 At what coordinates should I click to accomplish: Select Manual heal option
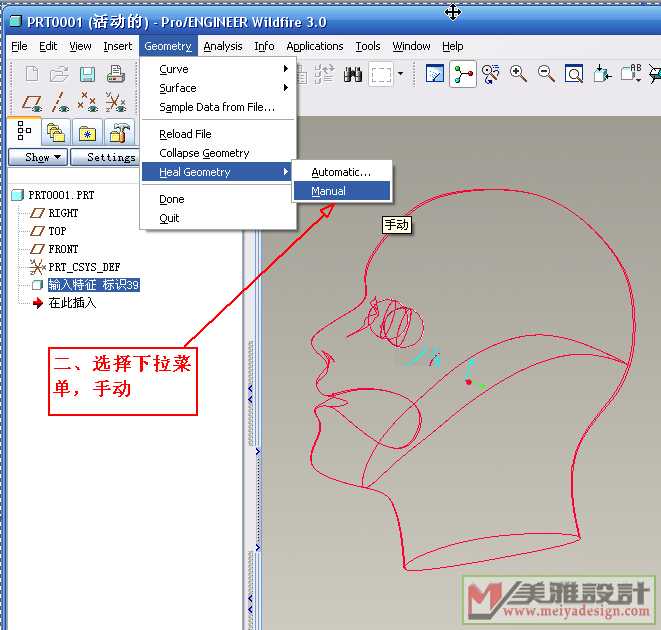click(342, 191)
